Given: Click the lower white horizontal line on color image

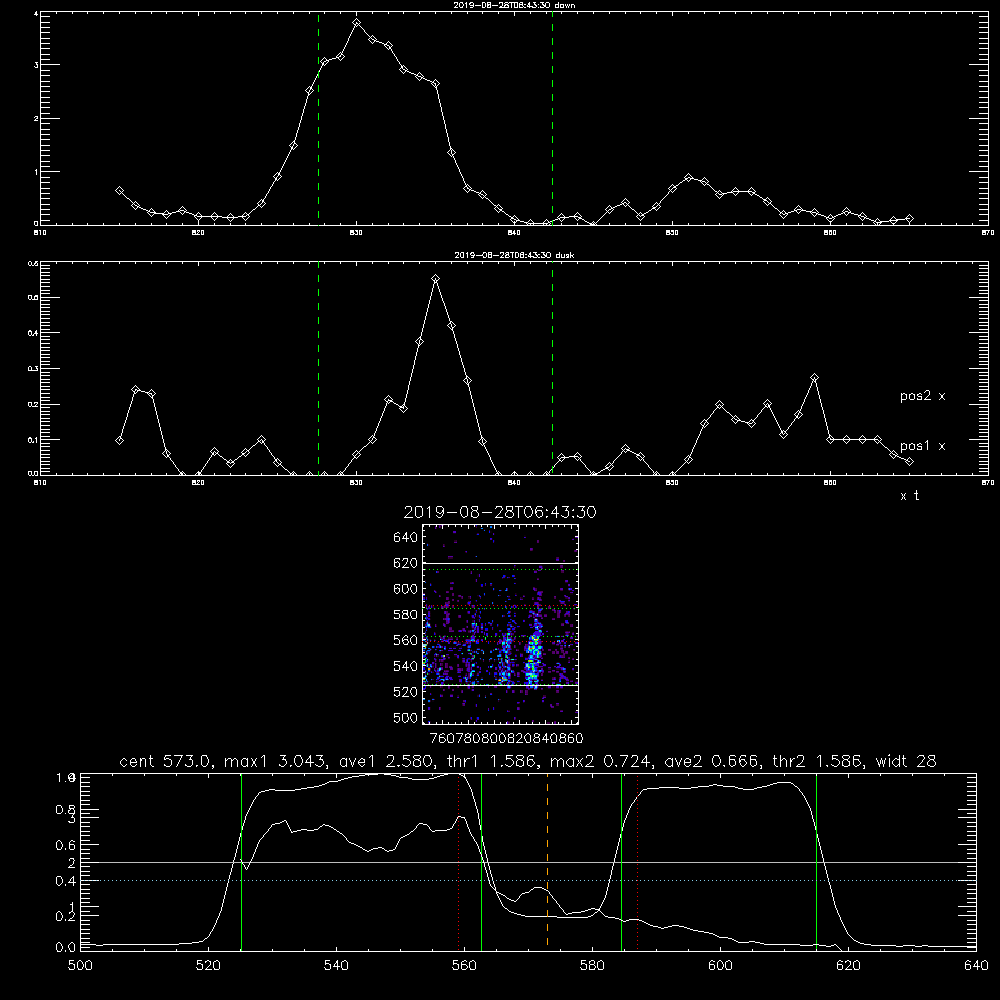Looking at the screenshot, I should click(x=500, y=685).
